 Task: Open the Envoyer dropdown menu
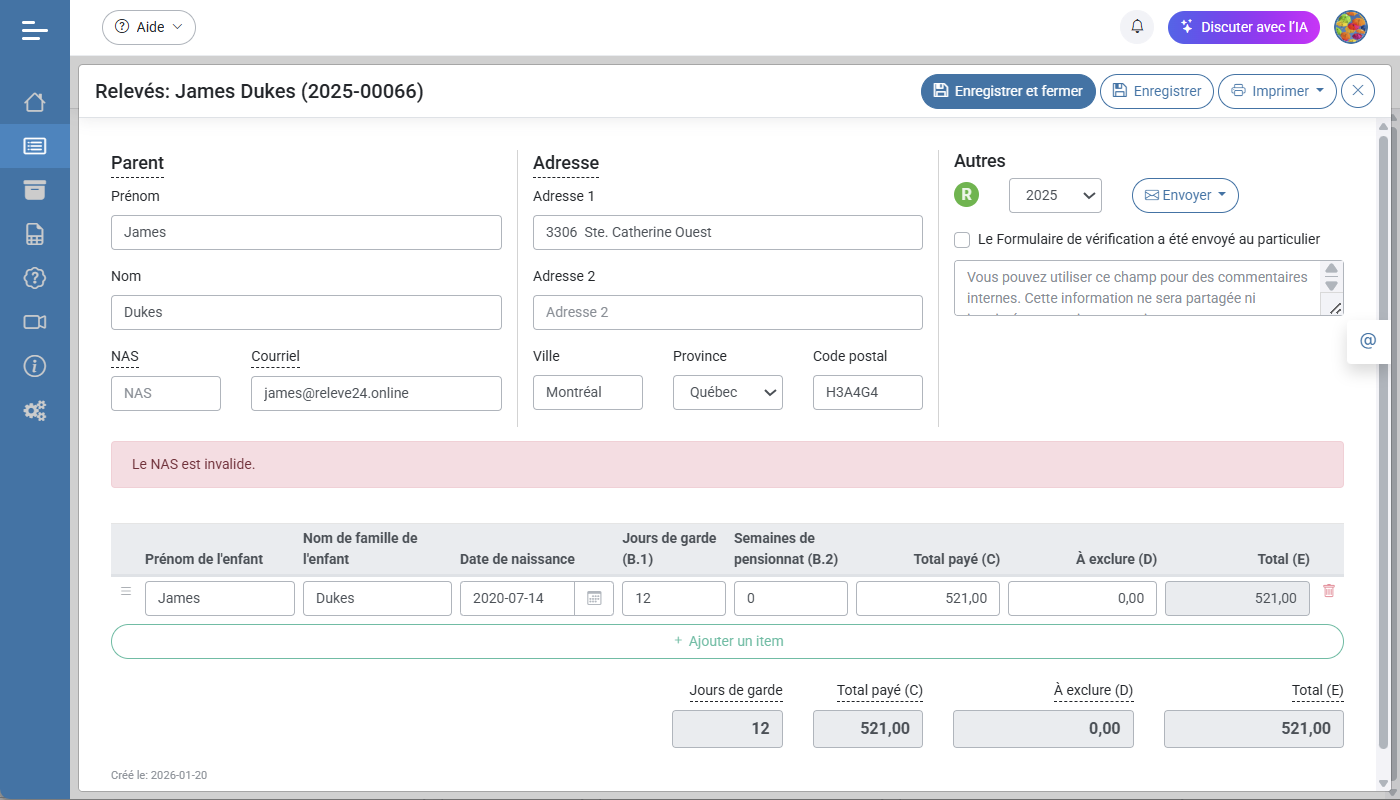1185,196
